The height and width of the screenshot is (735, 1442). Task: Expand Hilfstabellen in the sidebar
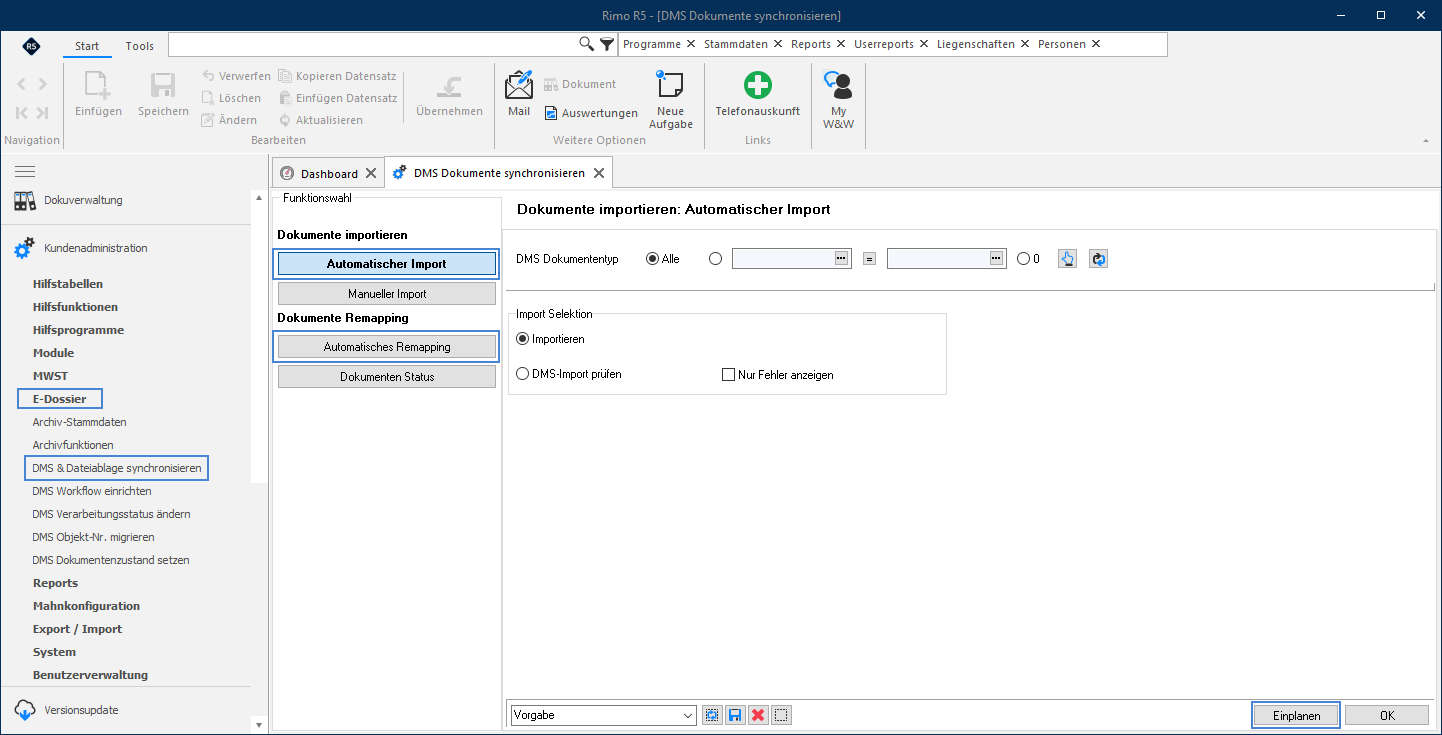[x=68, y=284]
